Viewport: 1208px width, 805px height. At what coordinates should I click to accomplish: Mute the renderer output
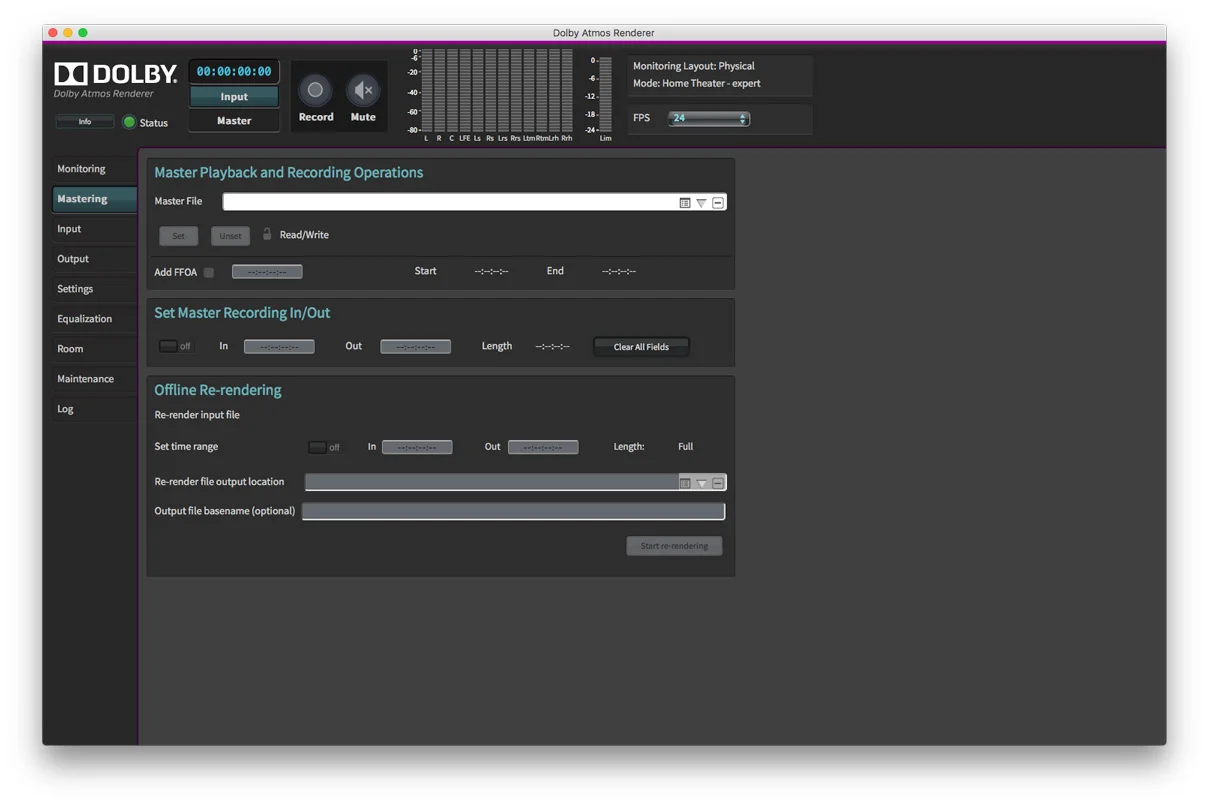[363, 90]
